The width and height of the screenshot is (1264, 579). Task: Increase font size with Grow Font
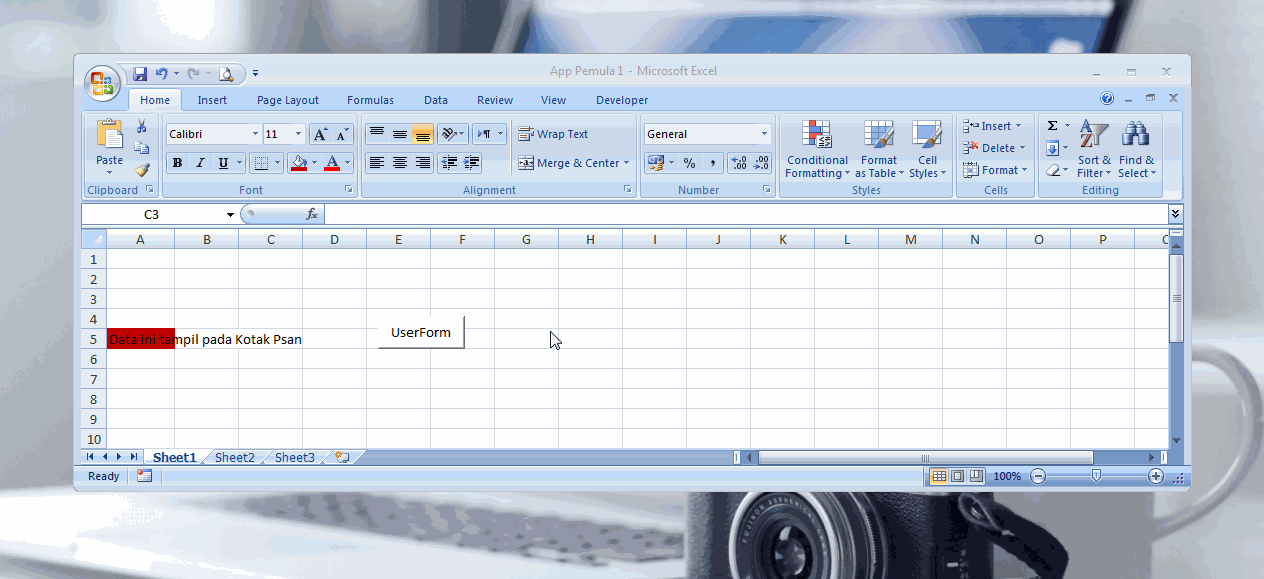point(320,134)
